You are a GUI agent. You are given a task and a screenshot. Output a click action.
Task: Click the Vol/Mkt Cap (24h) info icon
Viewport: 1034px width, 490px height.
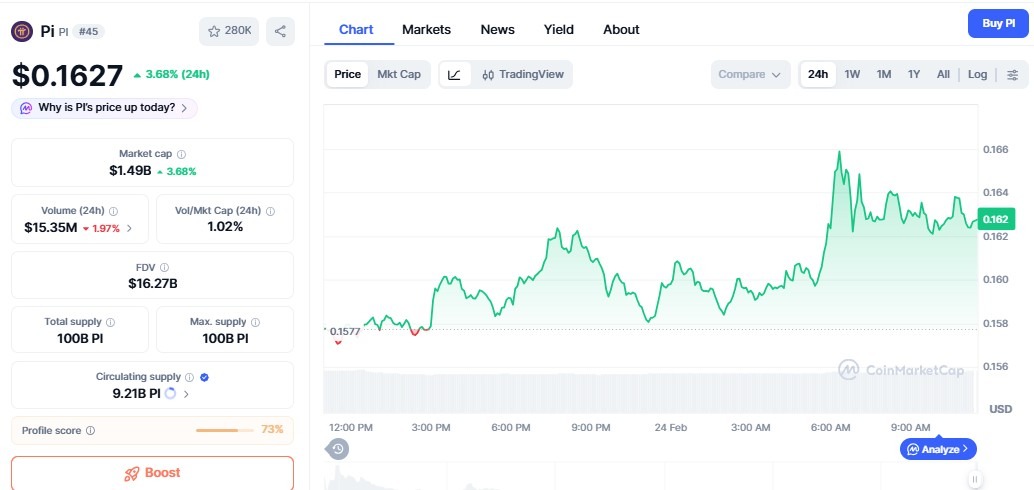[x=270, y=212]
